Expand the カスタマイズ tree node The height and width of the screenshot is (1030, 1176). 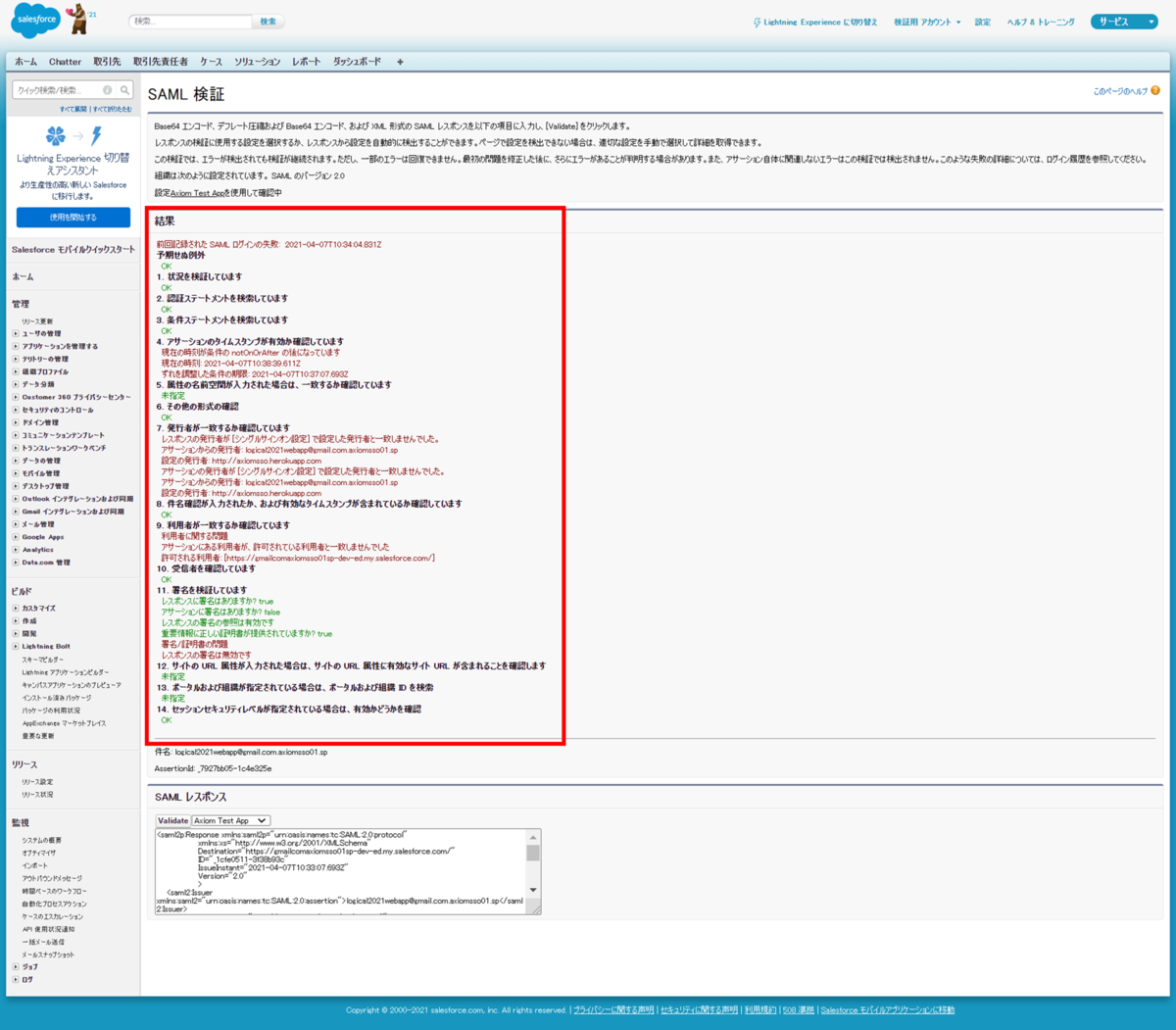coord(16,609)
